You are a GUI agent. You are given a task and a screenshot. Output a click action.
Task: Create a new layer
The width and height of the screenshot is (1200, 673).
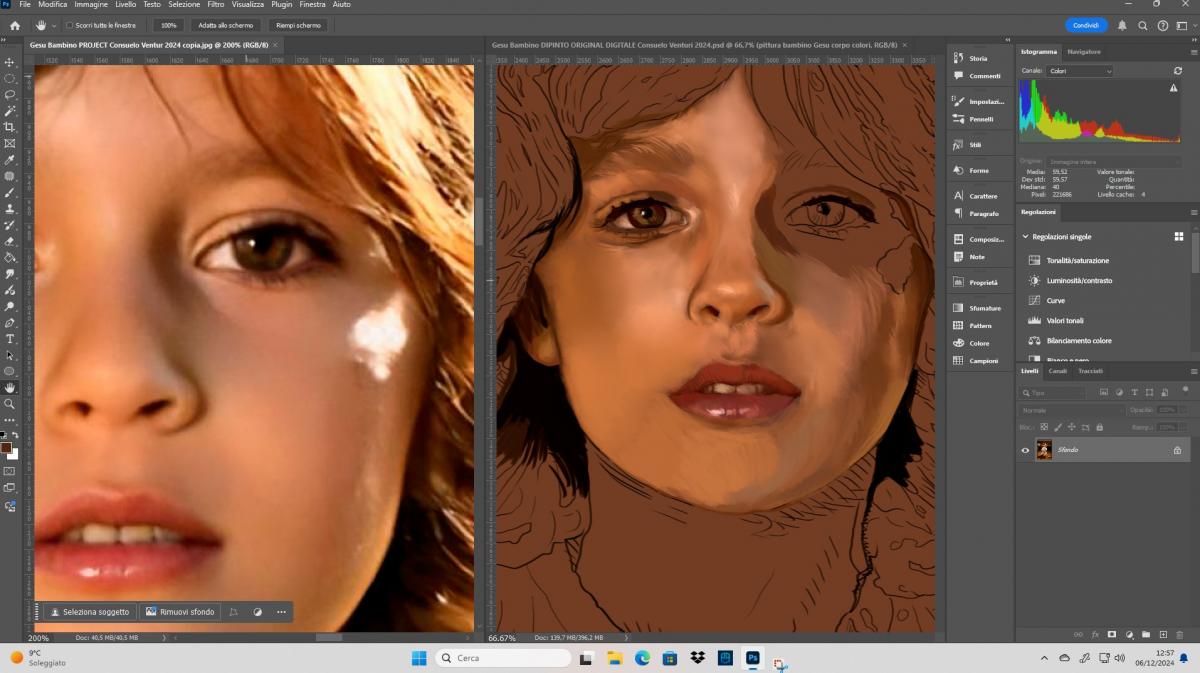pyautogui.click(x=1163, y=634)
